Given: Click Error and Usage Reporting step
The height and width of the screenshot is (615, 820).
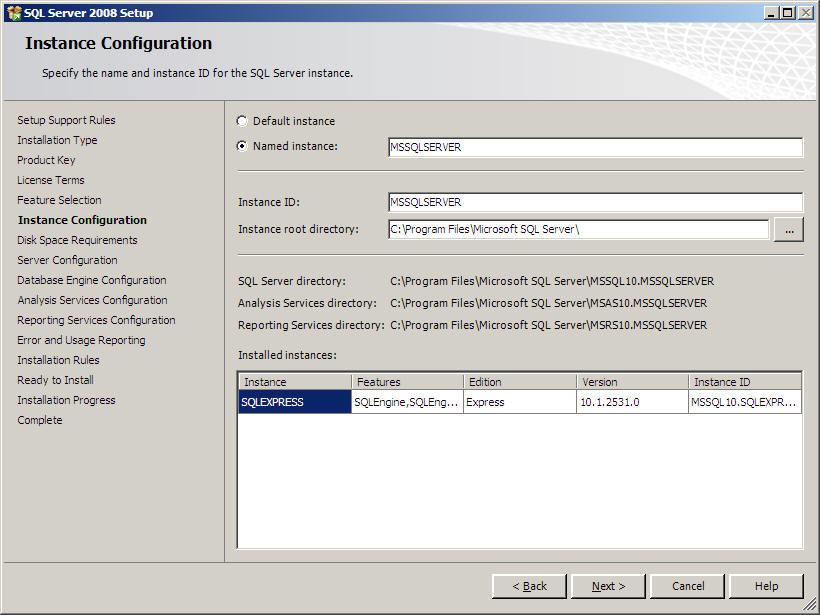Looking at the screenshot, I should click(81, 340).
